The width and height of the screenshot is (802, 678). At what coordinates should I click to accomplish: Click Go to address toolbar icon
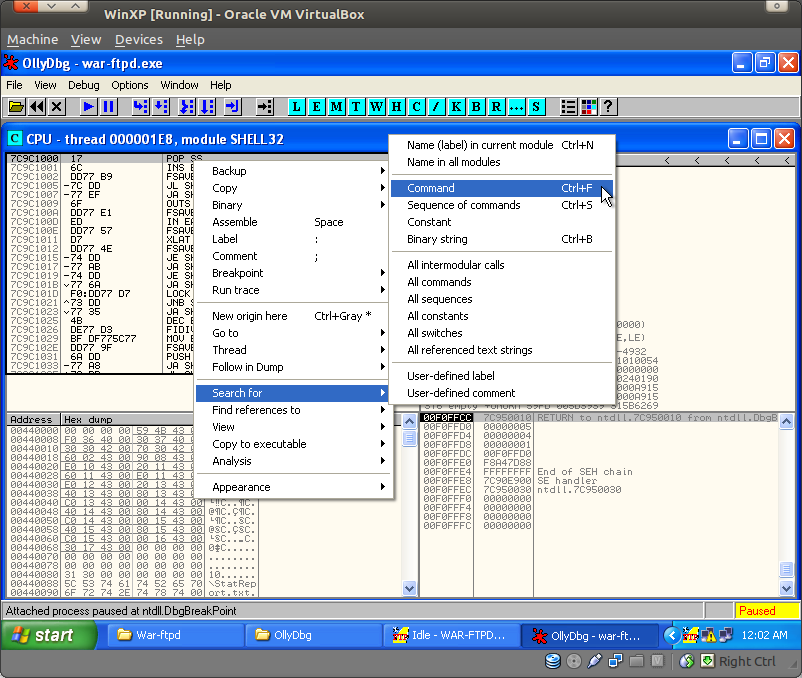(265, 107)
